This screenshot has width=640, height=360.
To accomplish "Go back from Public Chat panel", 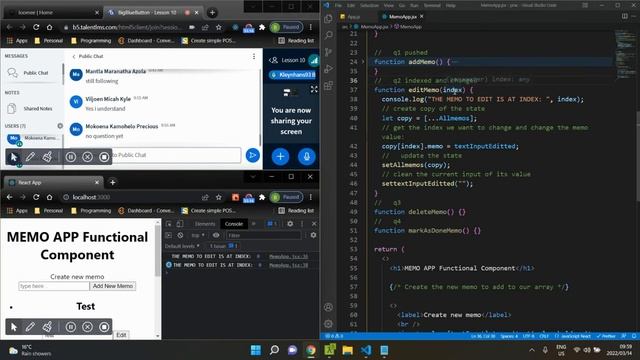I will [x=74, y=56].
